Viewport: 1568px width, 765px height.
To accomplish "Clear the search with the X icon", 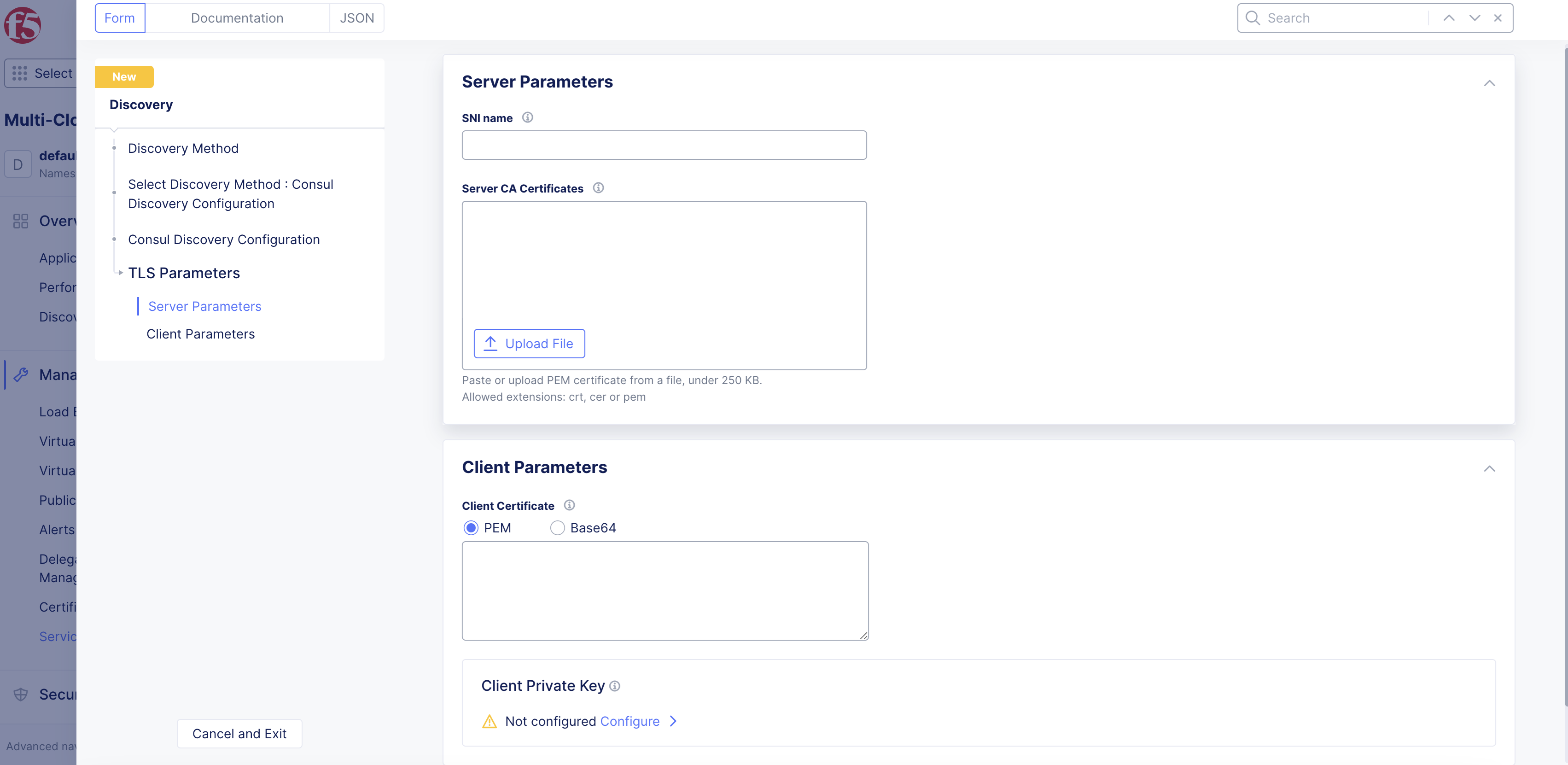I will point(1498,18).
